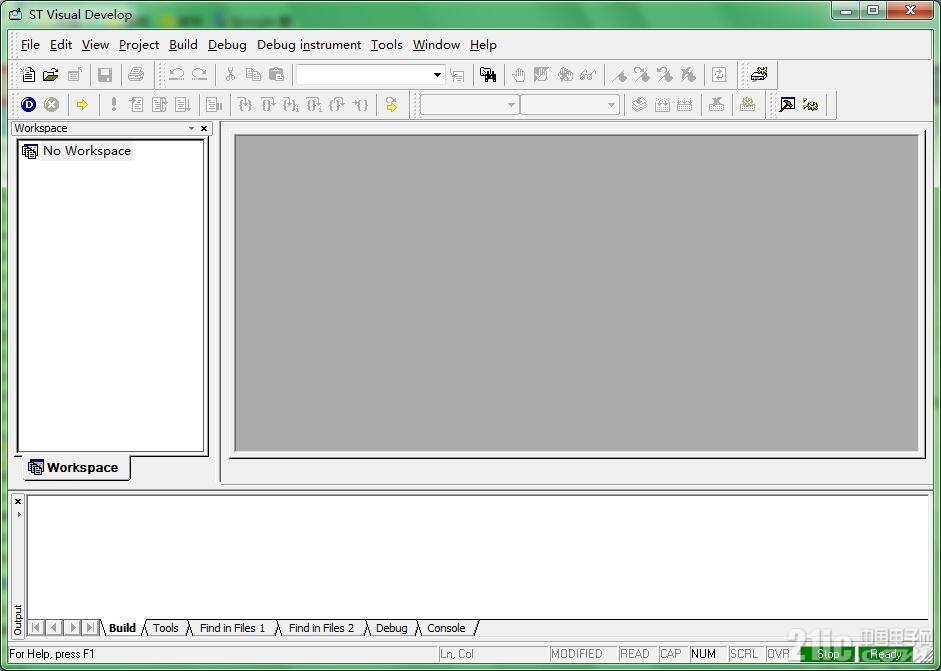Open the Debug menu
The image size is (941, 671).
coord(227,45)
